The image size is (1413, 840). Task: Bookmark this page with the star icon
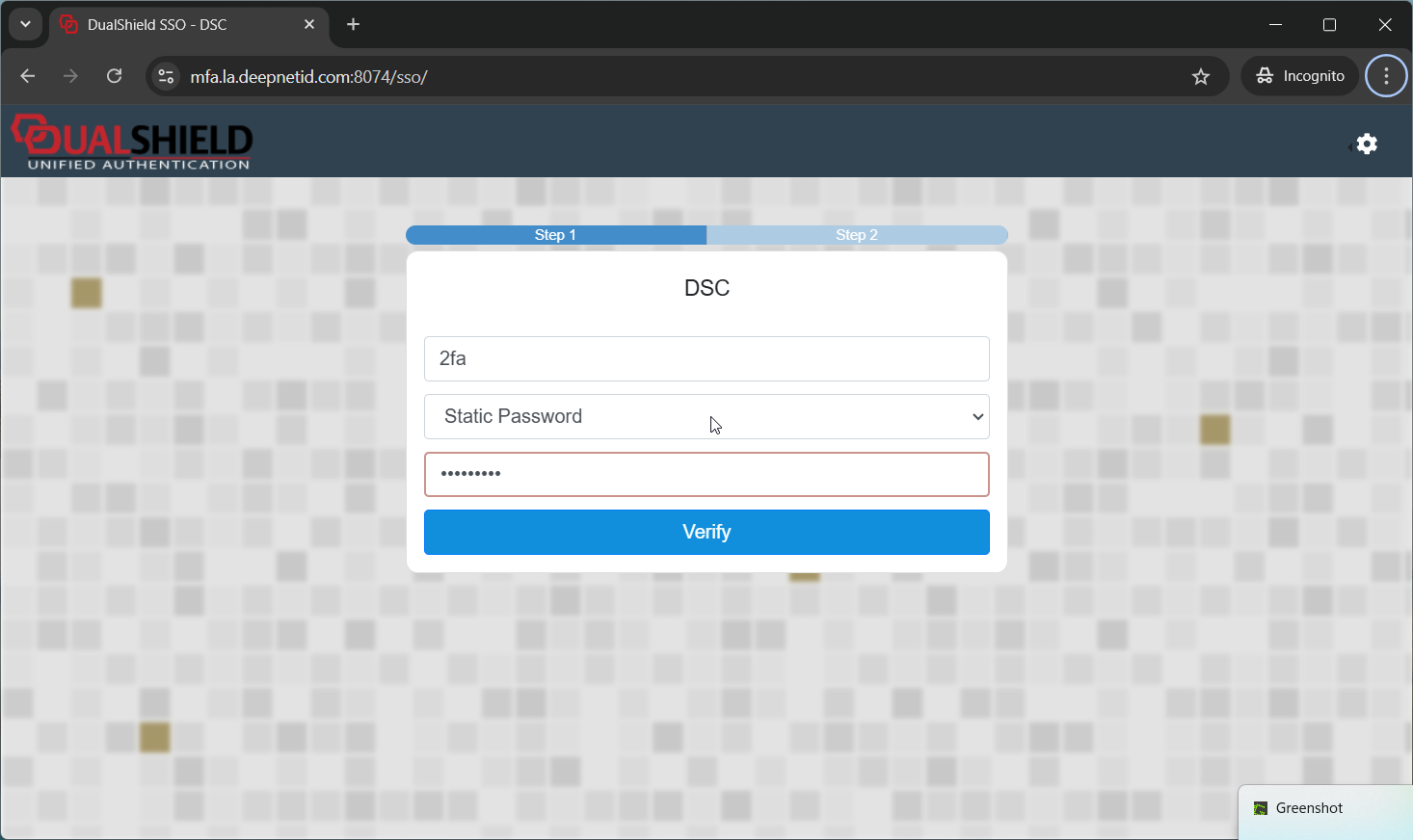1200,77
